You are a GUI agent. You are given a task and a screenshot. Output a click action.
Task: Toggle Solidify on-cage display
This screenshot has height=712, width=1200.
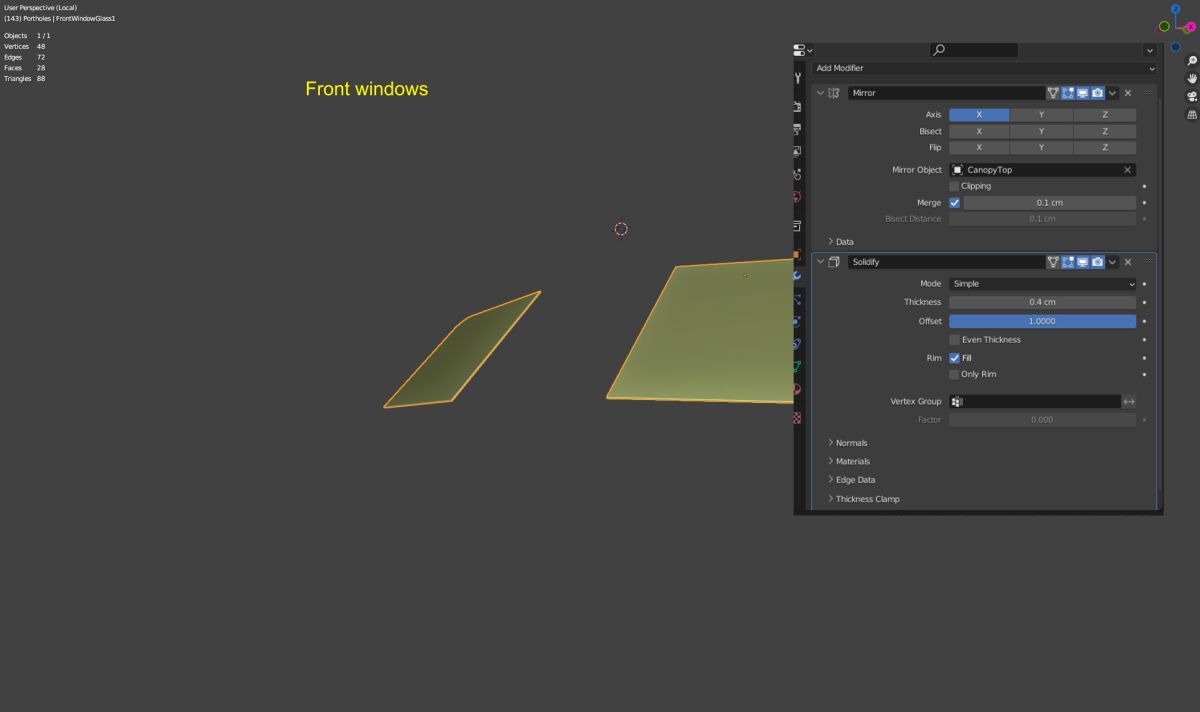[x=1053, y=262]
